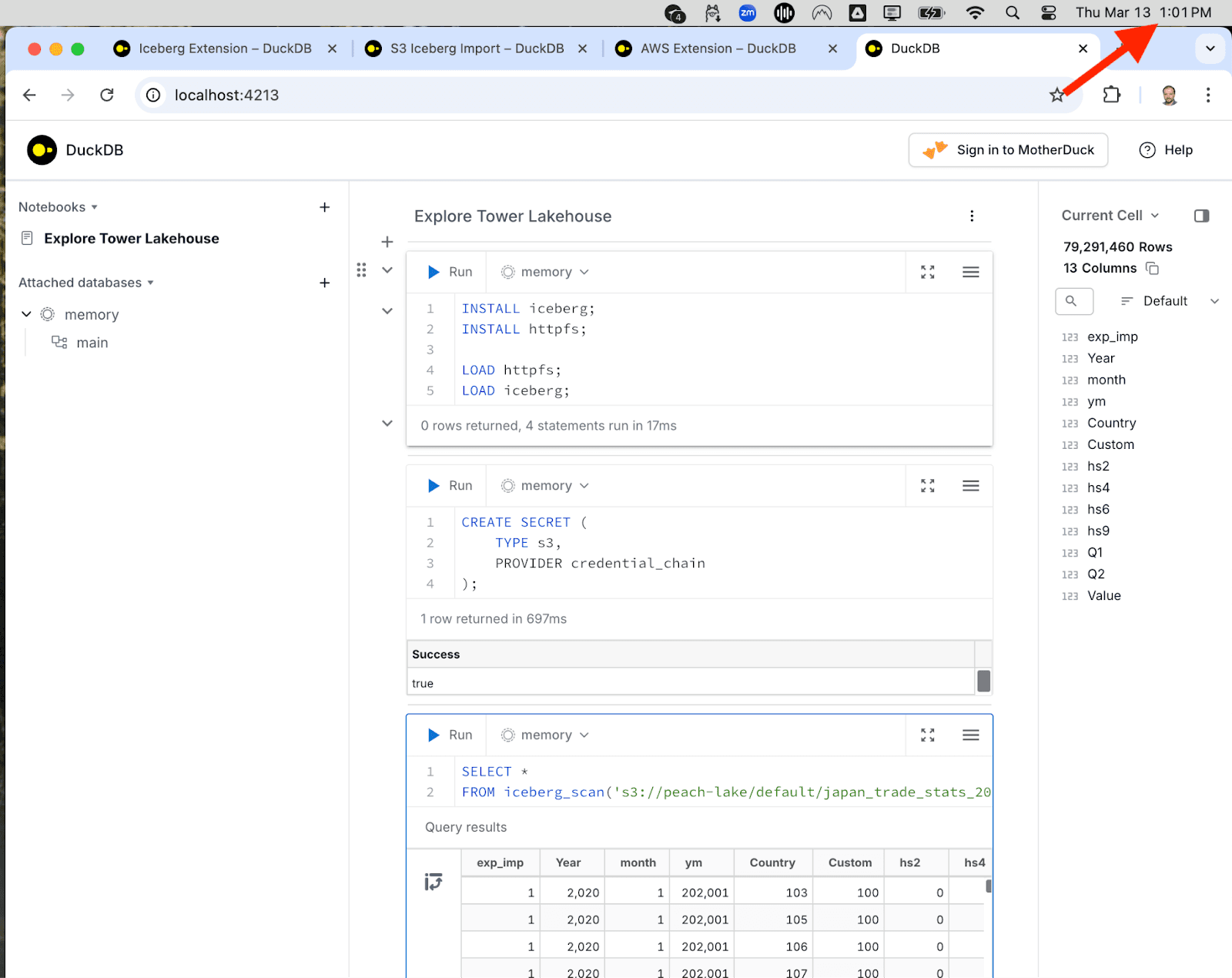
Task: Open the battery status menu
Action: [932, 12]
